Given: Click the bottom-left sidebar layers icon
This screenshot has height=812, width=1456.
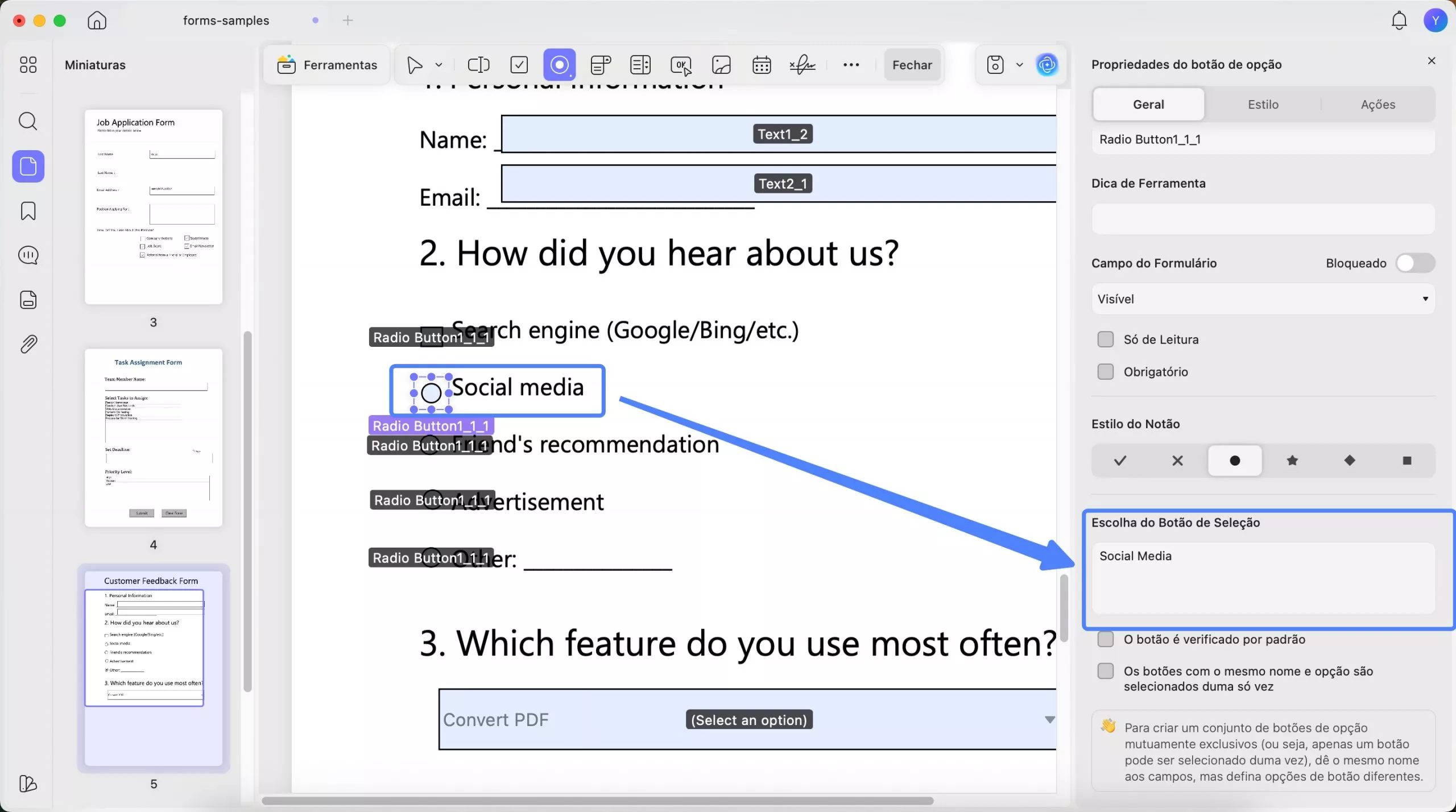Looking at the screenshot, I should tap(28, 784).
